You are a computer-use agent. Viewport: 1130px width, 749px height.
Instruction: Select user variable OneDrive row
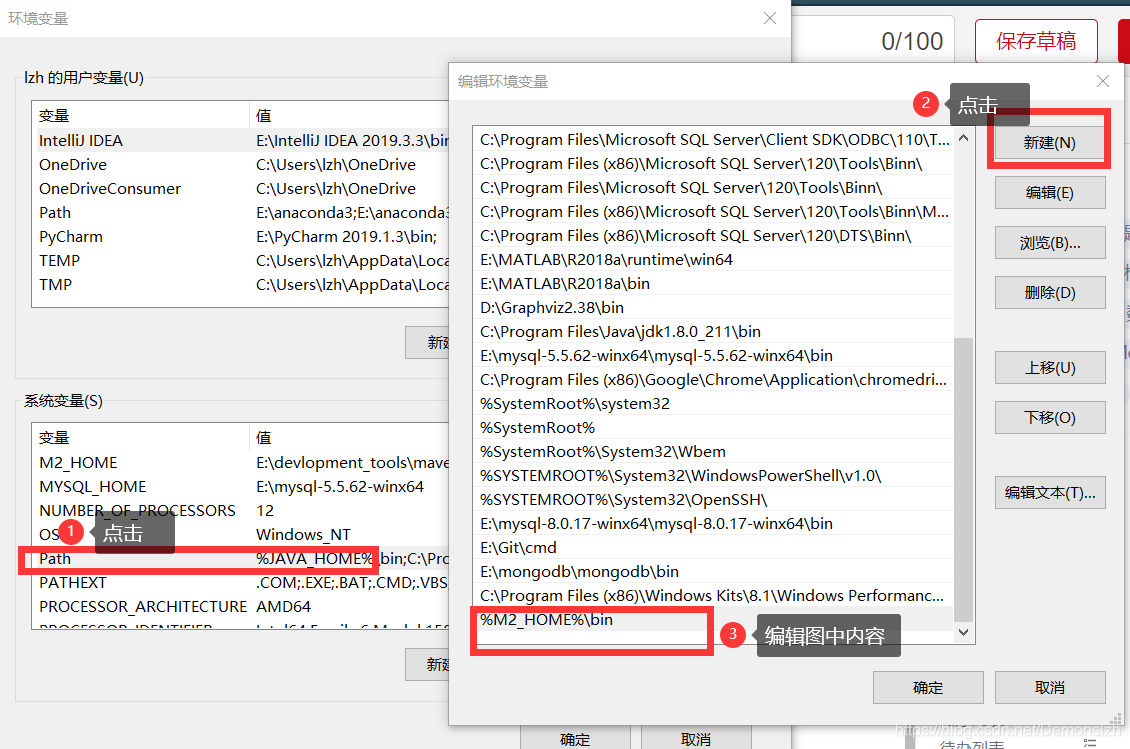coord(241,164)
